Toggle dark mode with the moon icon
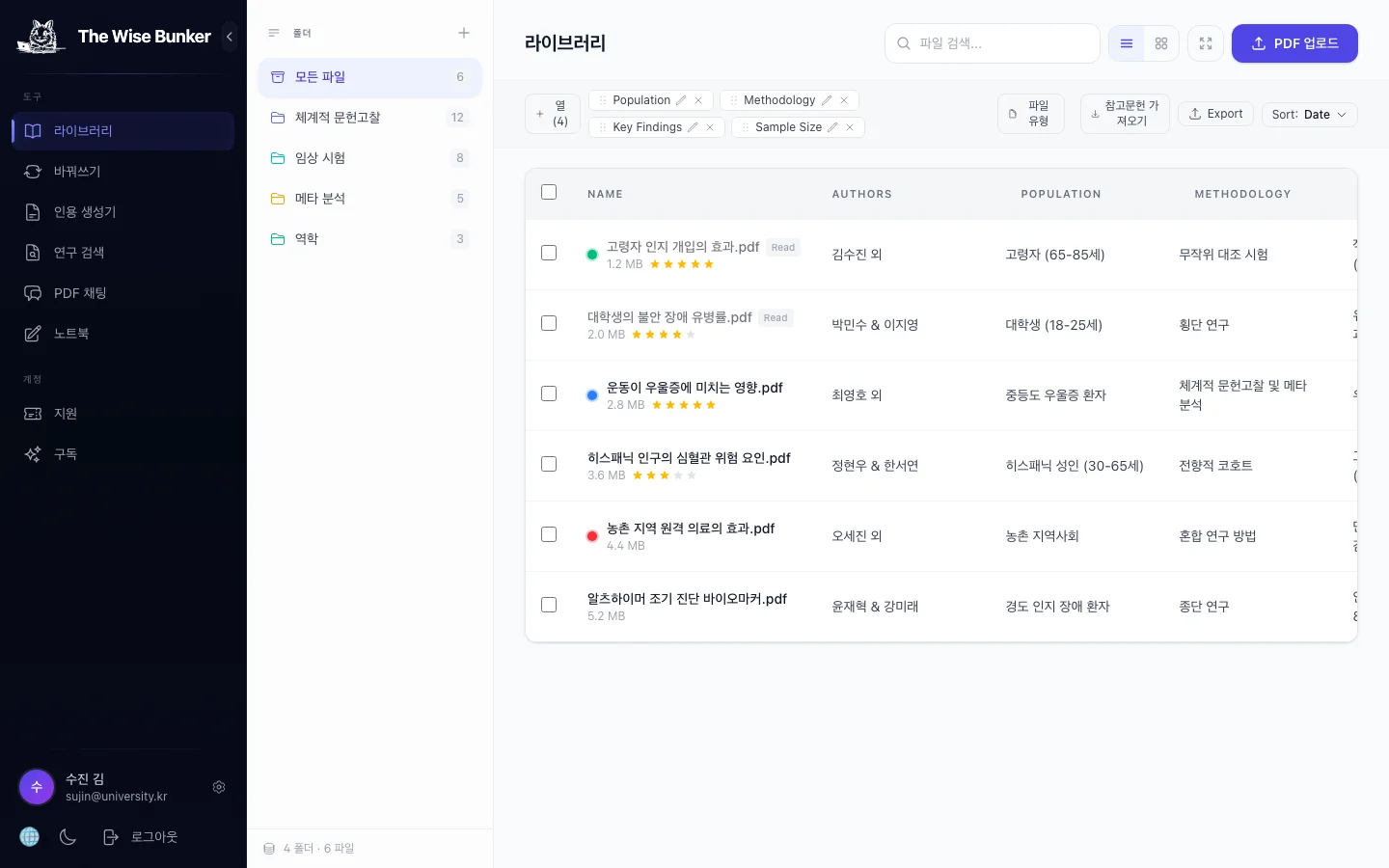The image size is (1389, 868). pos(68,837)
